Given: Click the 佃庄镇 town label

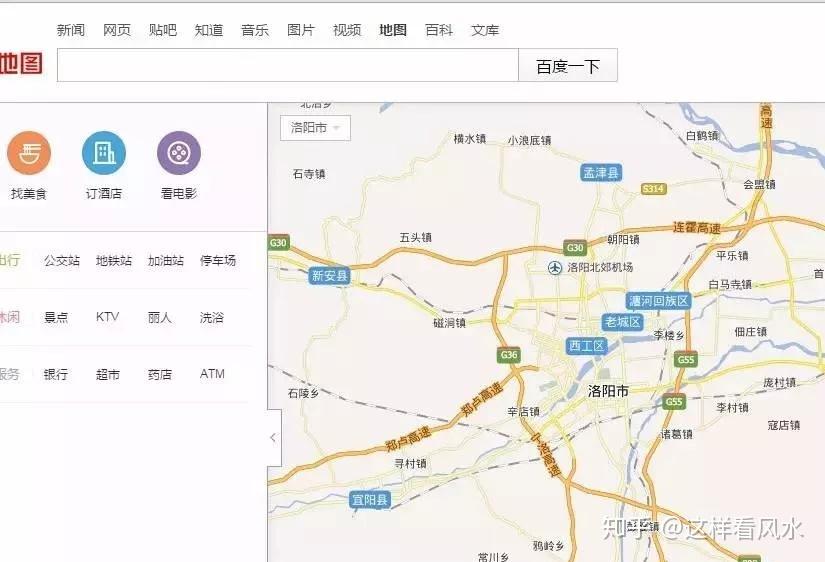Looking at the screenshot, I should point(751,332).
